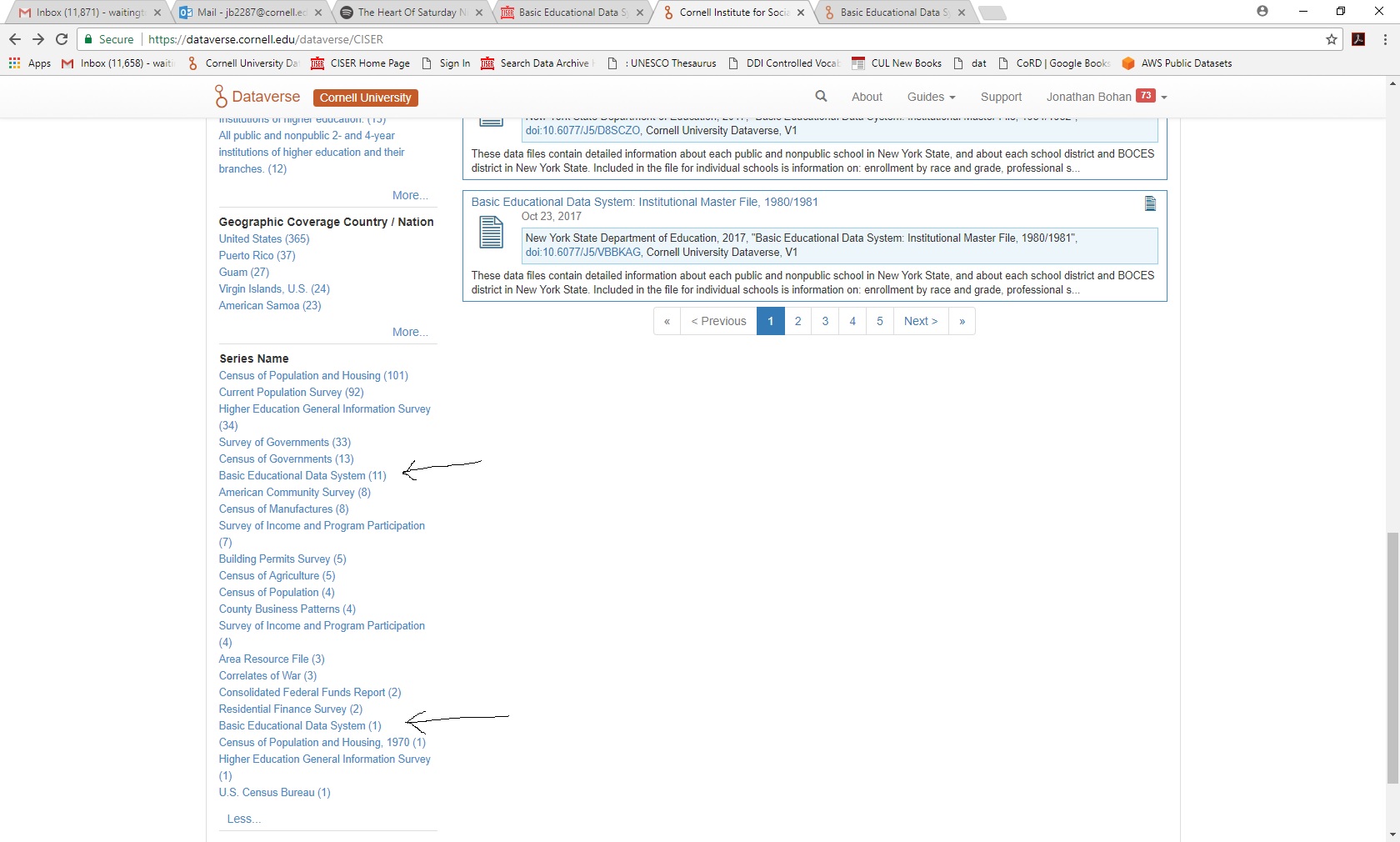Collapse Series Name list with Less
The height and width of the screenshot is (842, 1400).
pos(243,819)
